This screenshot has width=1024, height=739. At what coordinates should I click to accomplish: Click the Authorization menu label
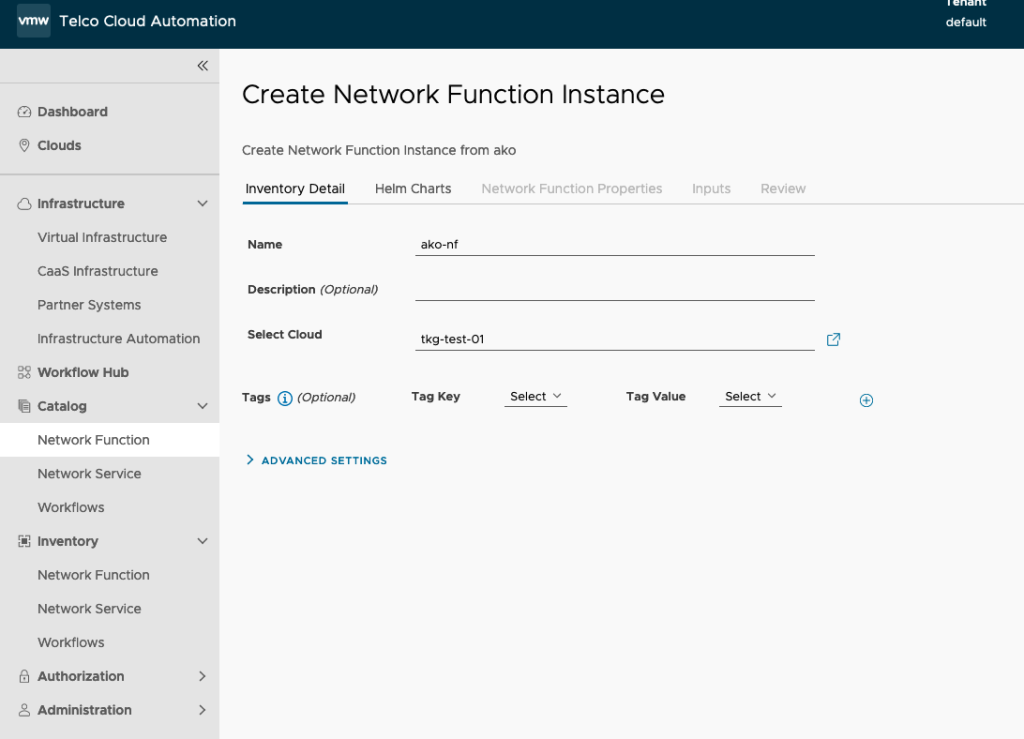coord(81,676)
